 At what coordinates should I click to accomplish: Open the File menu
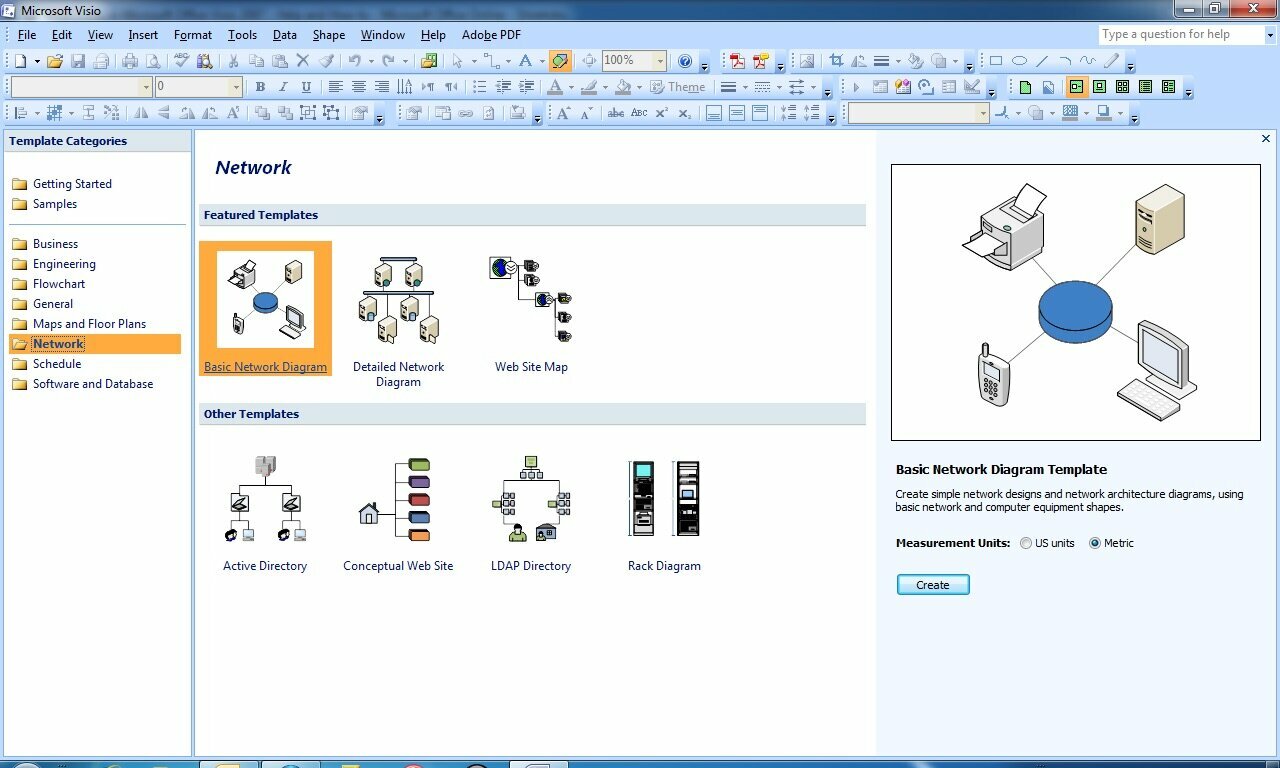point(26,35)
